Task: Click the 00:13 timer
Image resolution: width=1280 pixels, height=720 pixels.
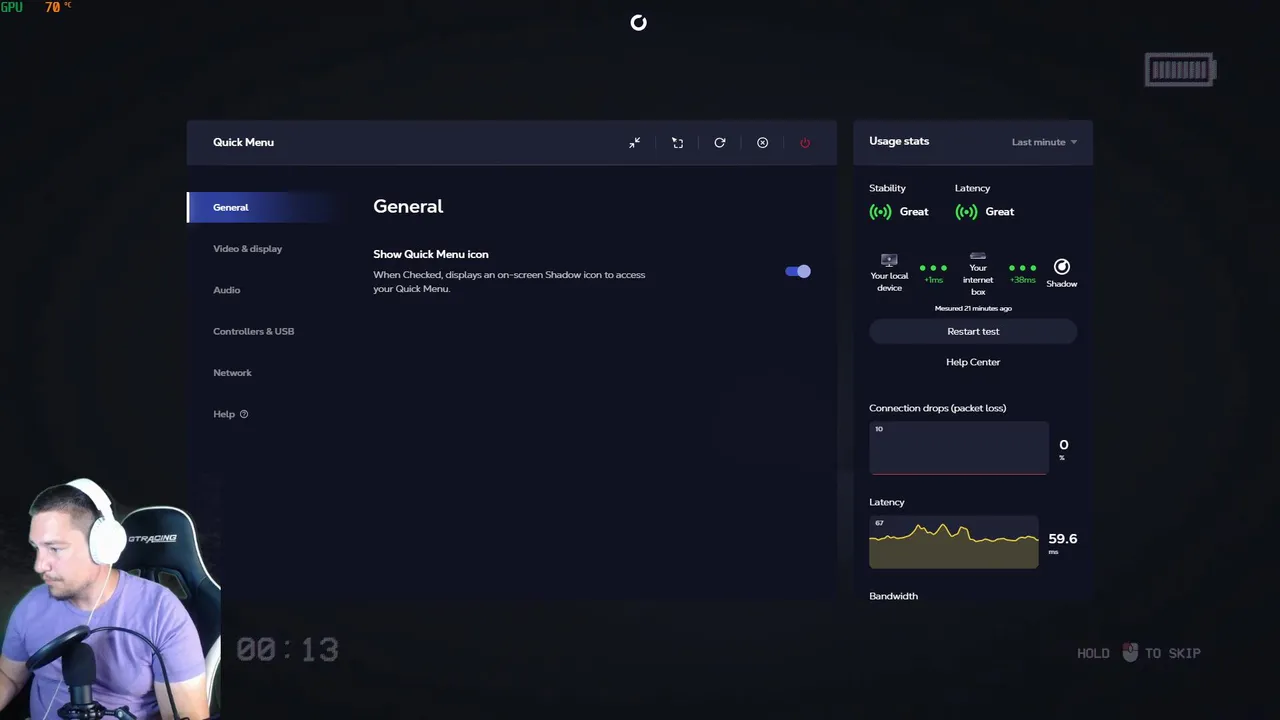Action: 288,650
